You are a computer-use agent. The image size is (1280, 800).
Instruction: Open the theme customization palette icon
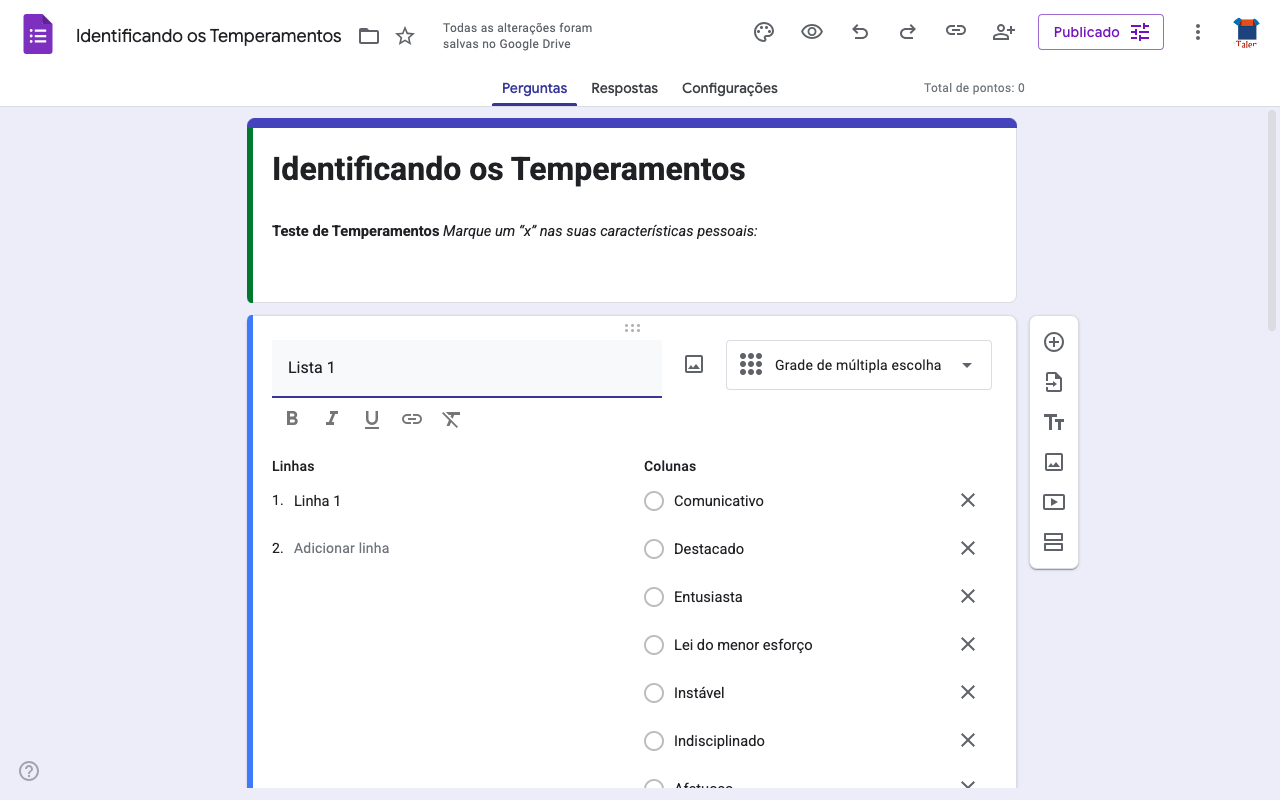coord(764,32)
